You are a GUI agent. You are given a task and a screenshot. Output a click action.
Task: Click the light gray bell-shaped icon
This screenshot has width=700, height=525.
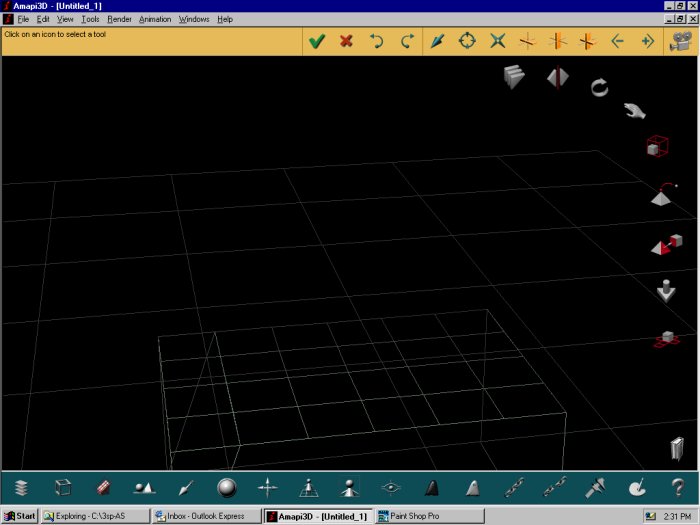473,488
